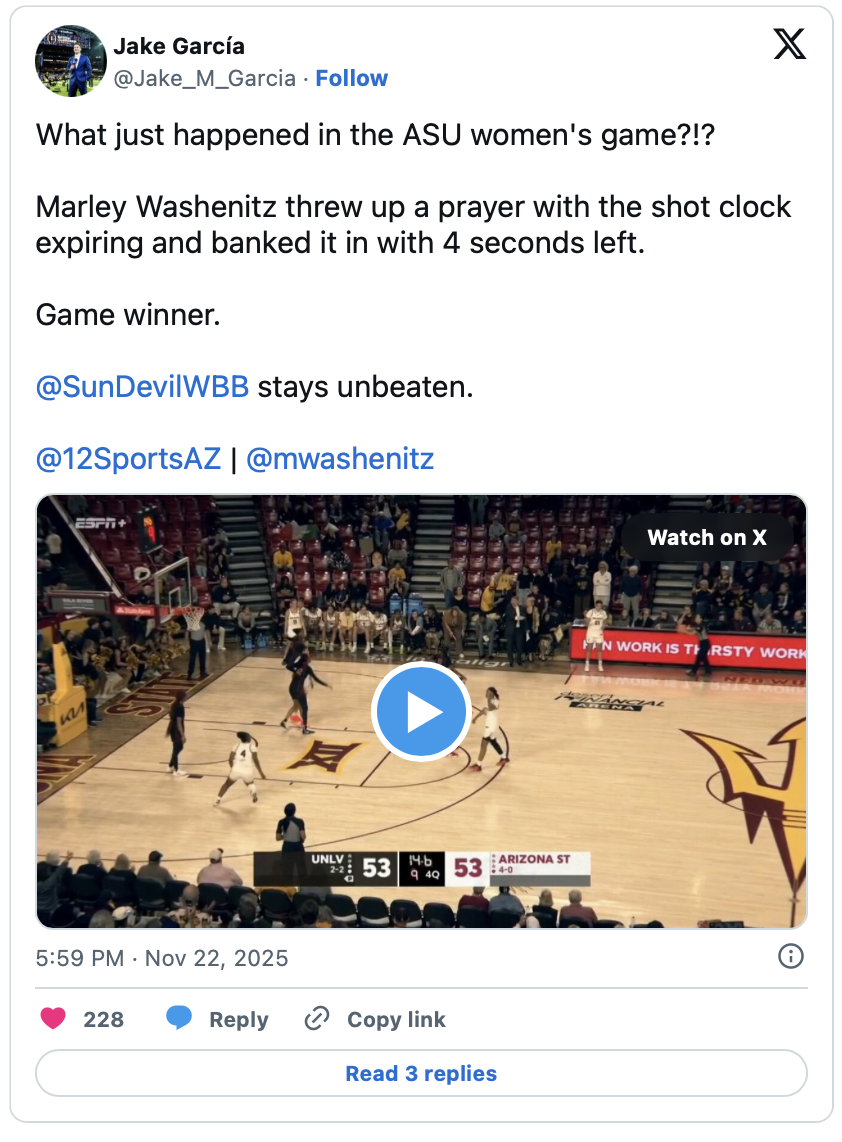Click the Reply text label
Viewport: 842px width, 1142px height.
pos(238,1019)
